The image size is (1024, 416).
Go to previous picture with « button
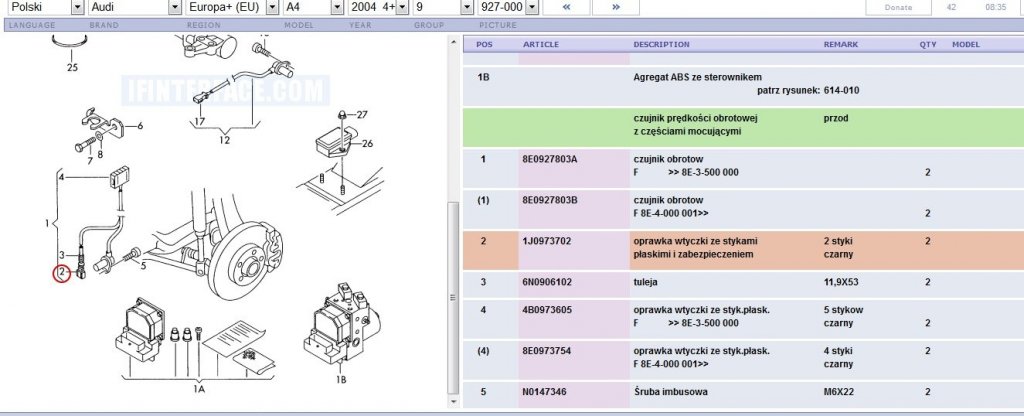click(566, 7)
